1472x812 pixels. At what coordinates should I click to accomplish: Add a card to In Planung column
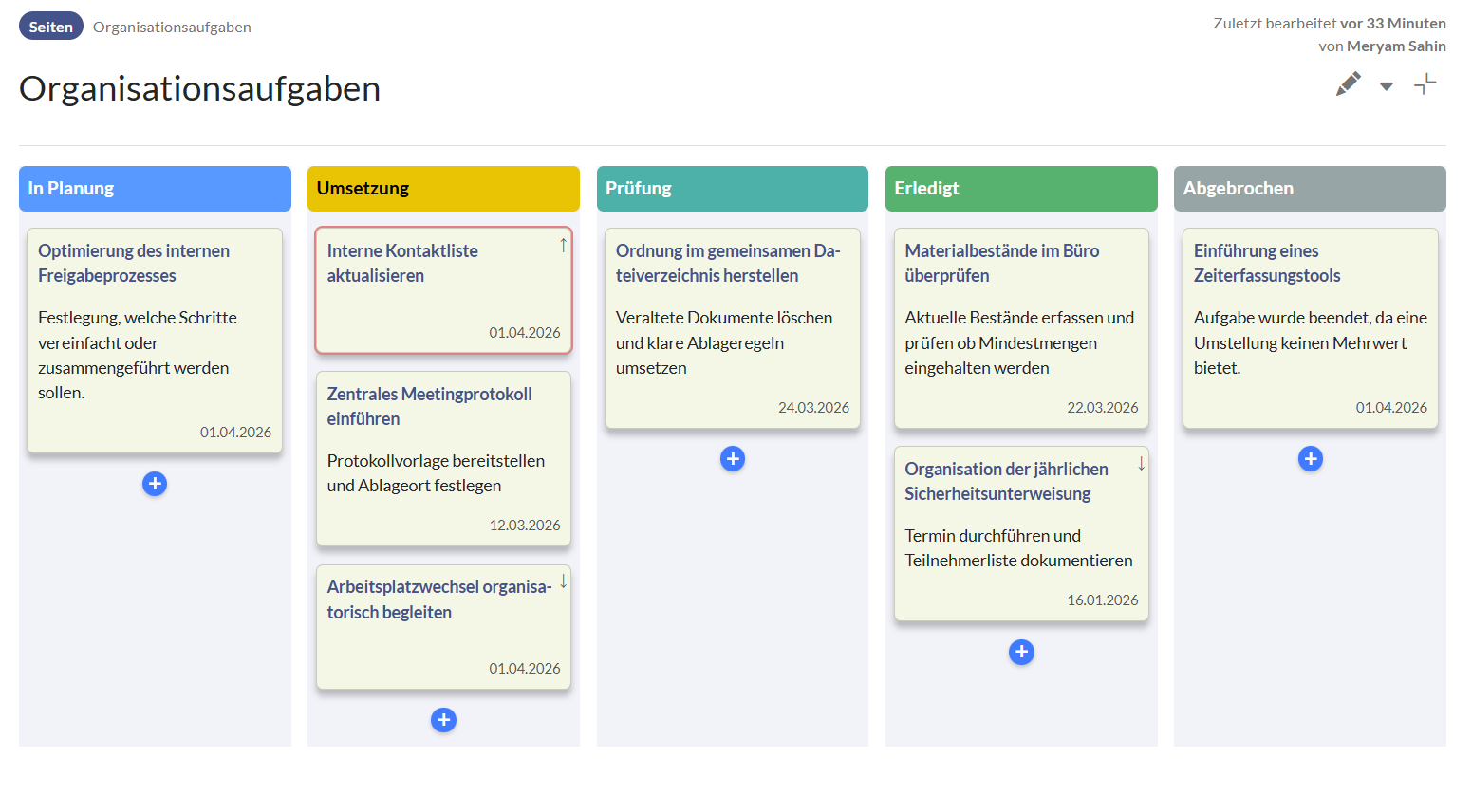point(155,484)
